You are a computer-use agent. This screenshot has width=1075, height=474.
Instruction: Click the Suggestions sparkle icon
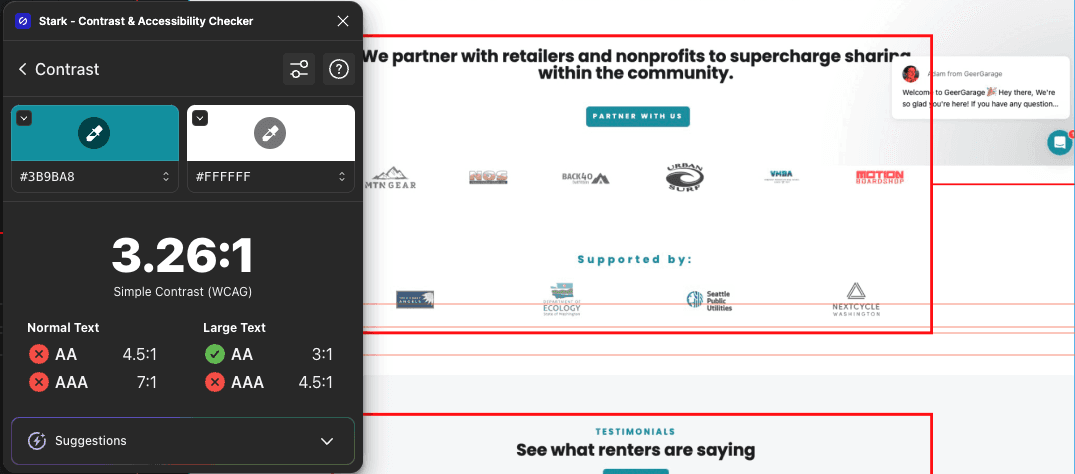click(37, 441)
